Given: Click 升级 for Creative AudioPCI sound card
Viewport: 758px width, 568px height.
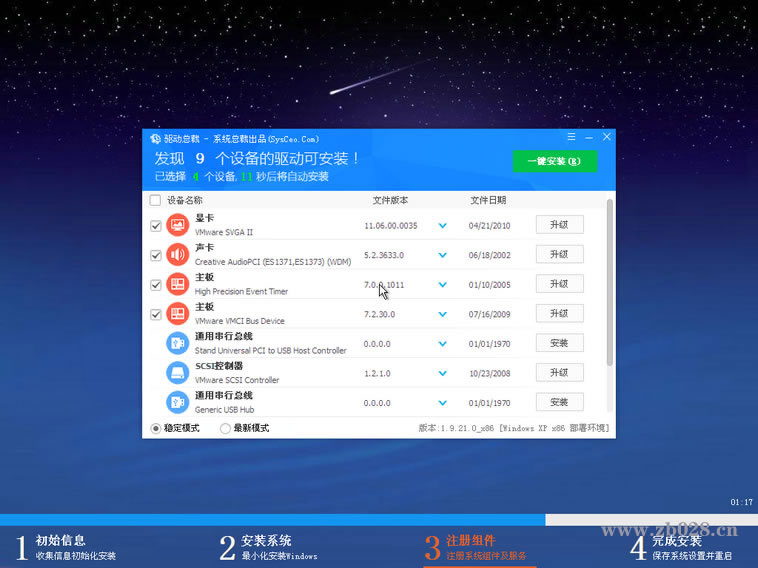Looking at the screenshot, I should pos(559,254).
